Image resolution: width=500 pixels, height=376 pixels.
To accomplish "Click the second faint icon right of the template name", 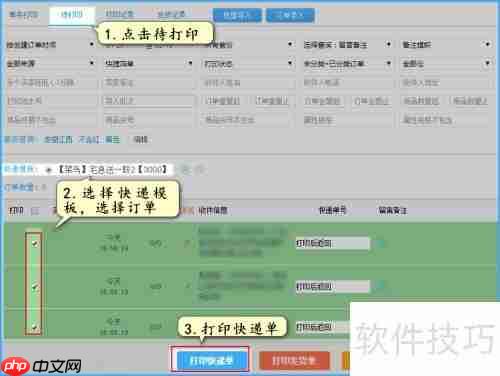I will point(199,170).
